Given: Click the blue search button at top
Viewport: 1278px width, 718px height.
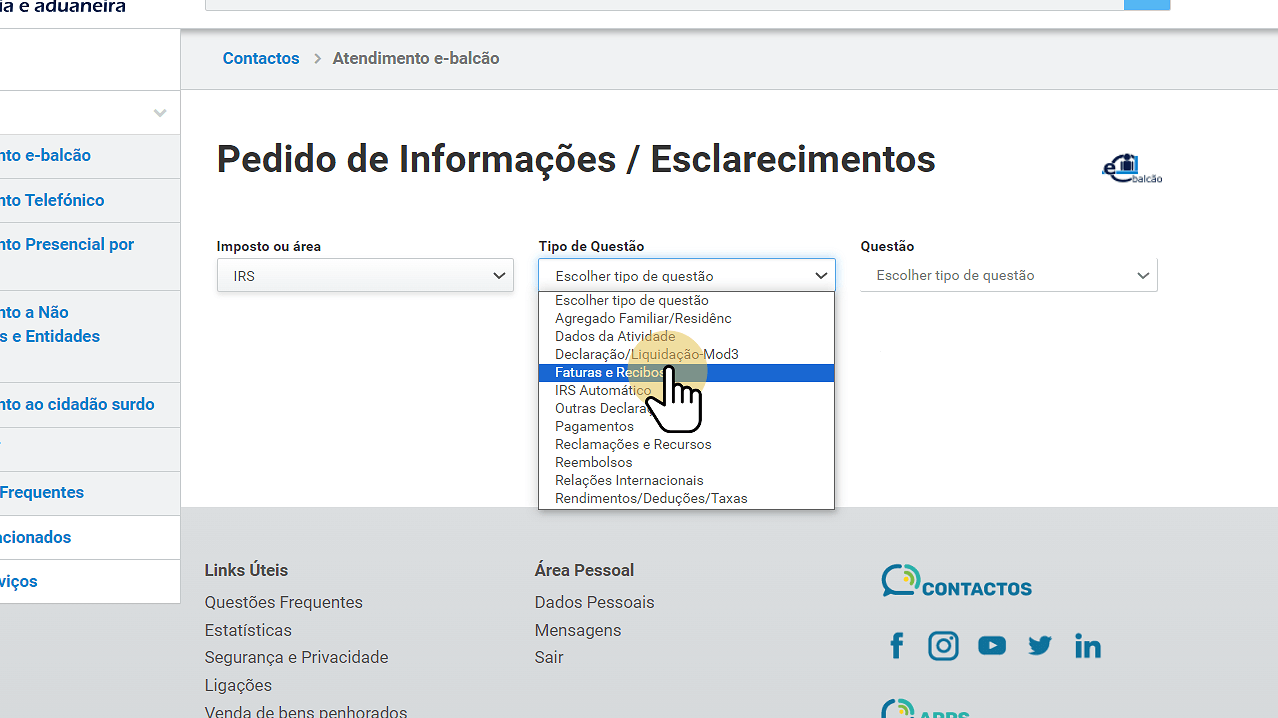Looking at the screenshot, I should [1146, 4].
